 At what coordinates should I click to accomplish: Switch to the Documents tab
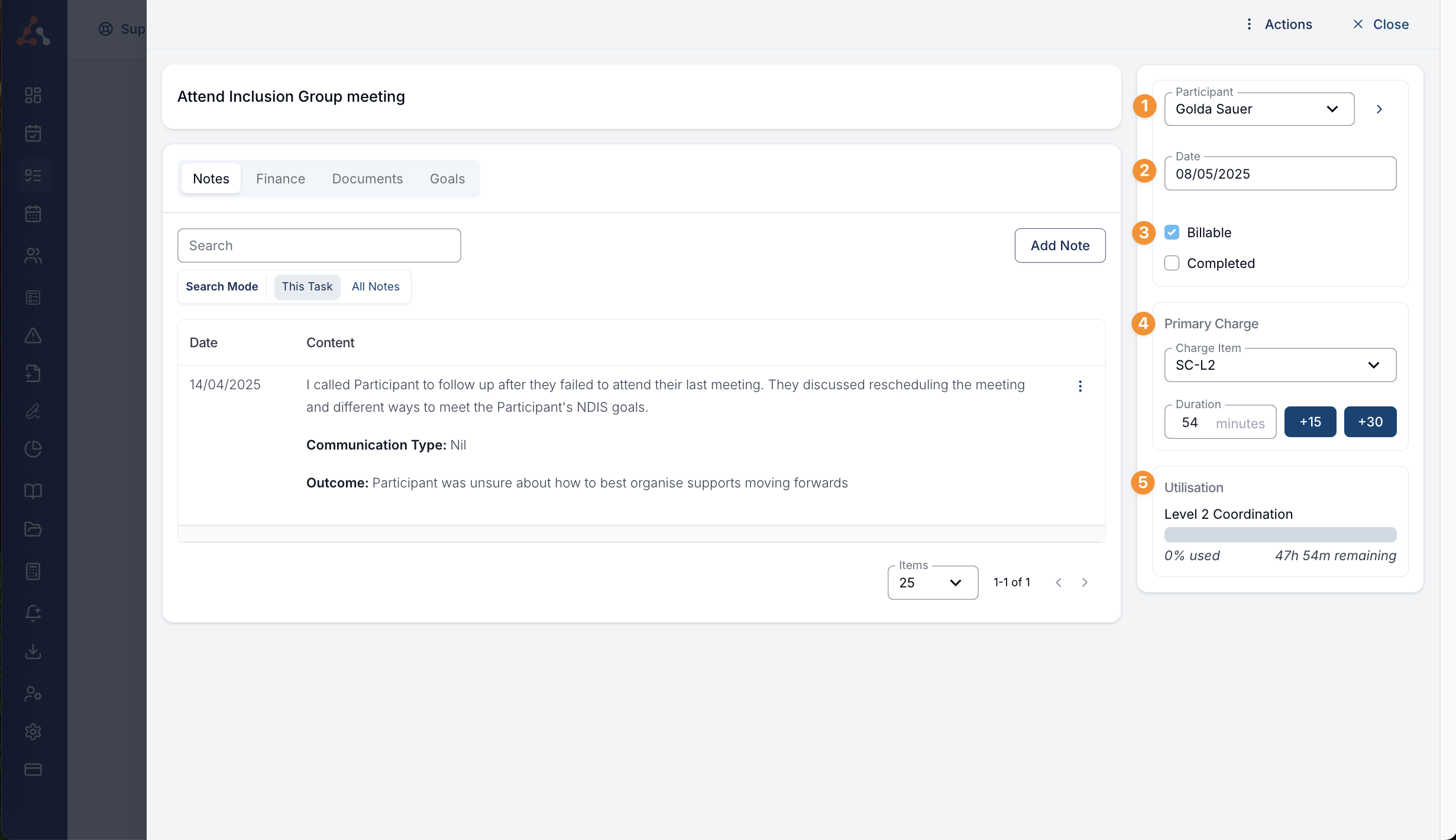367,179
